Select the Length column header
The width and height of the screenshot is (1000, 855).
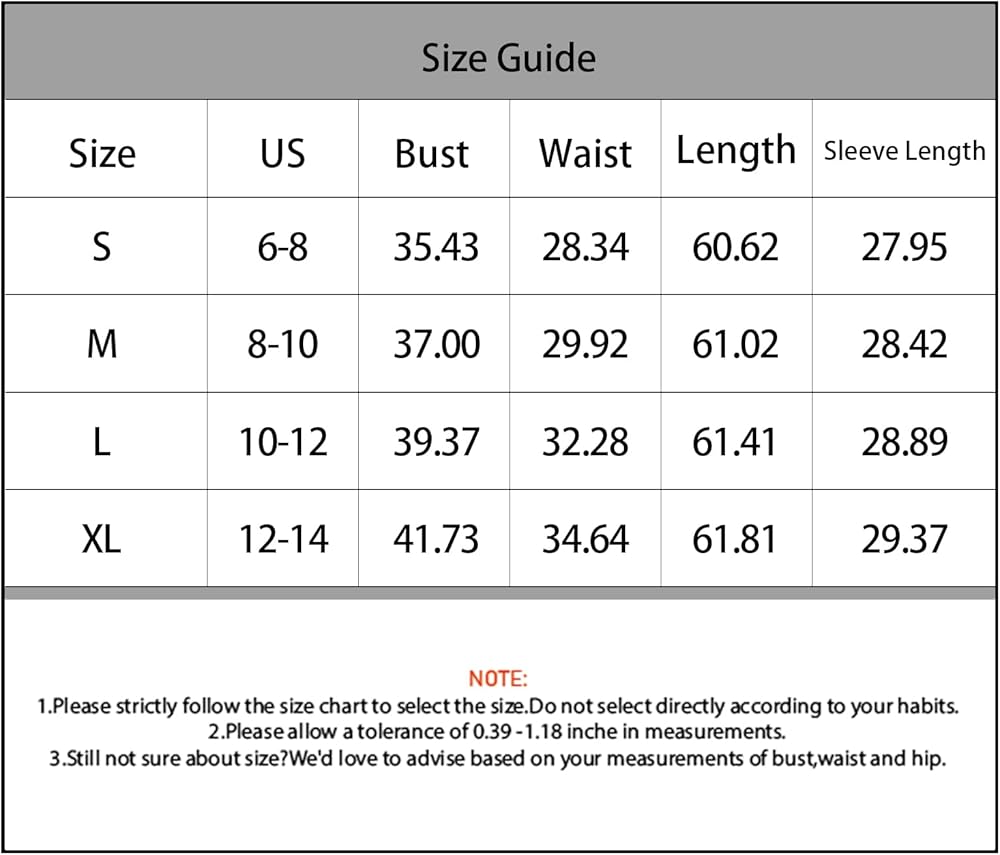[x=736, y=151]
